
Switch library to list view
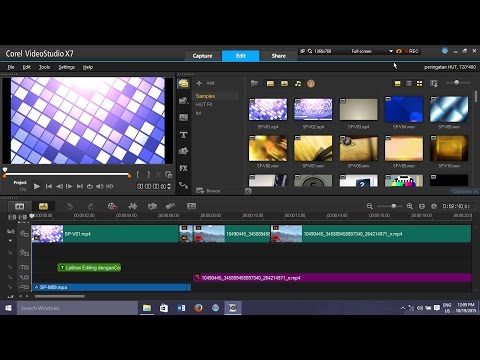(409, 83)
